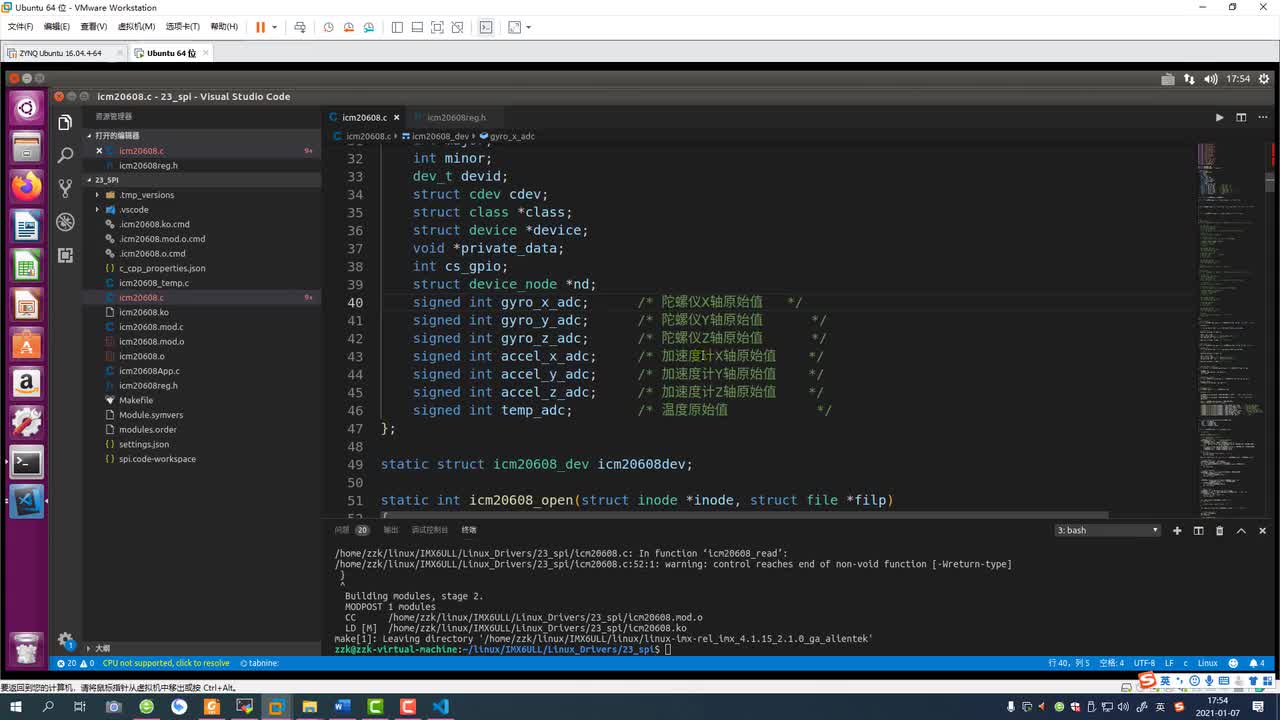Click the VMware console view icon
This screenshot has height=720, width=1280.
[486, 27]
